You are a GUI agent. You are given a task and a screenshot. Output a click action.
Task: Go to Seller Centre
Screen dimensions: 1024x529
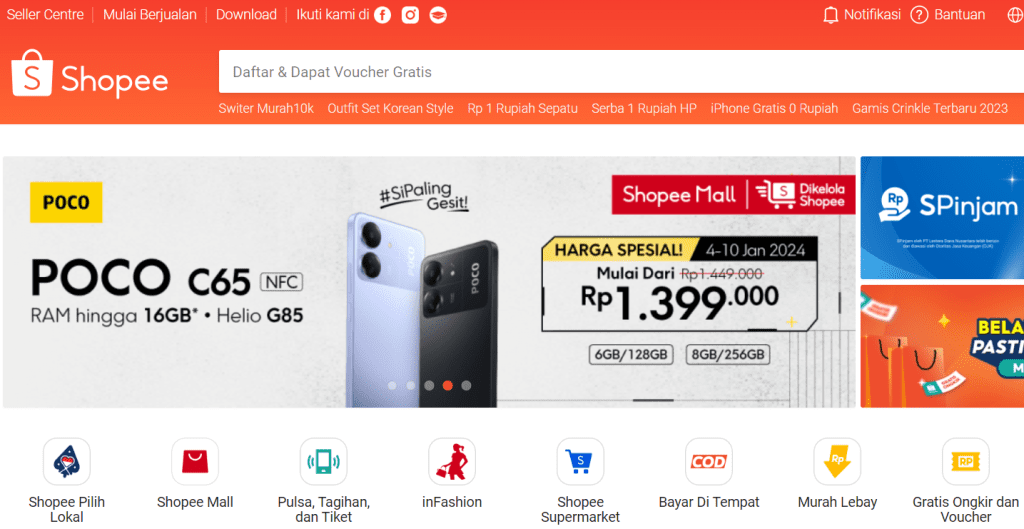point(45,14)
